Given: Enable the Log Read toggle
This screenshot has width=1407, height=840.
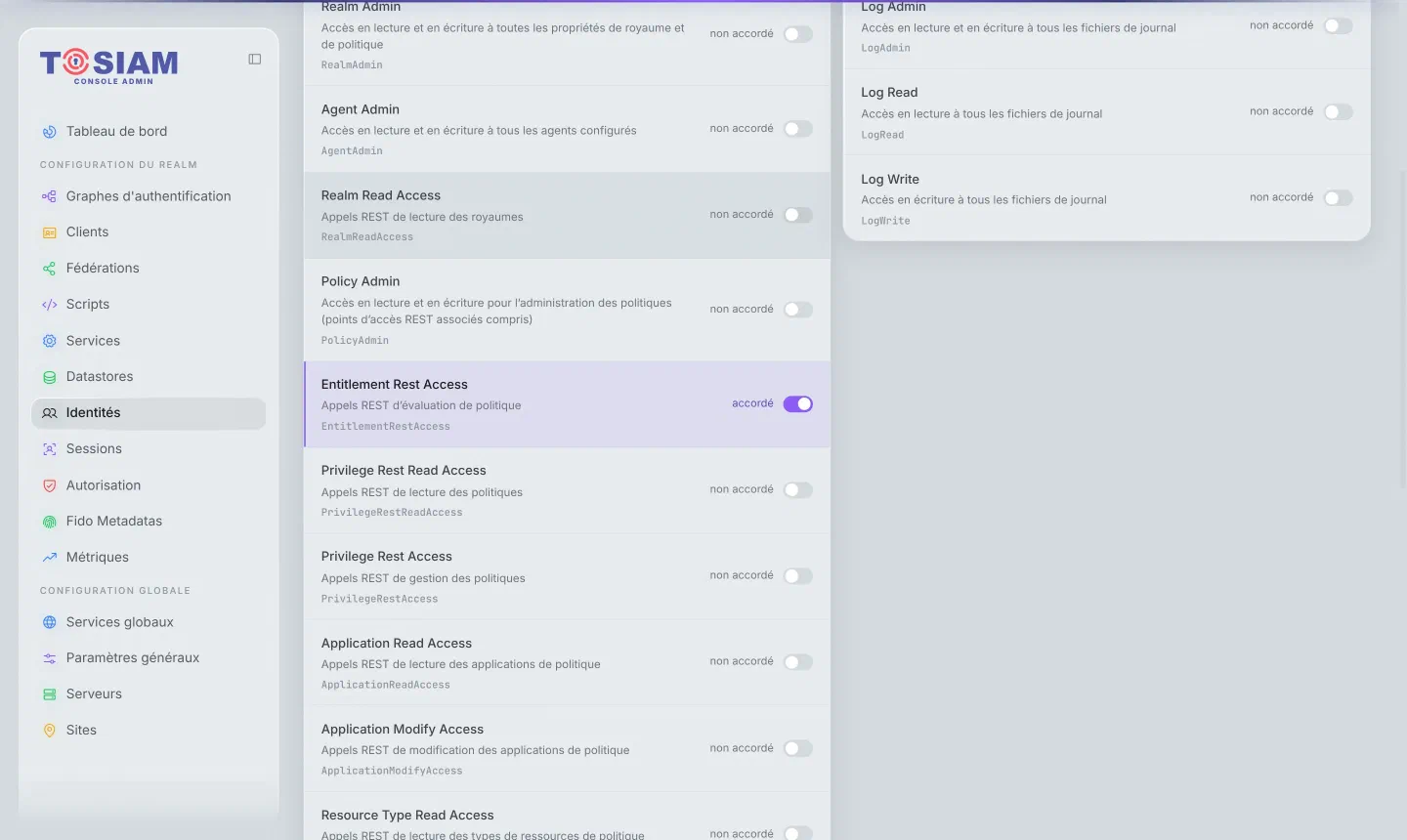Looking at the screenshot, I should [x=1339, y=112].
